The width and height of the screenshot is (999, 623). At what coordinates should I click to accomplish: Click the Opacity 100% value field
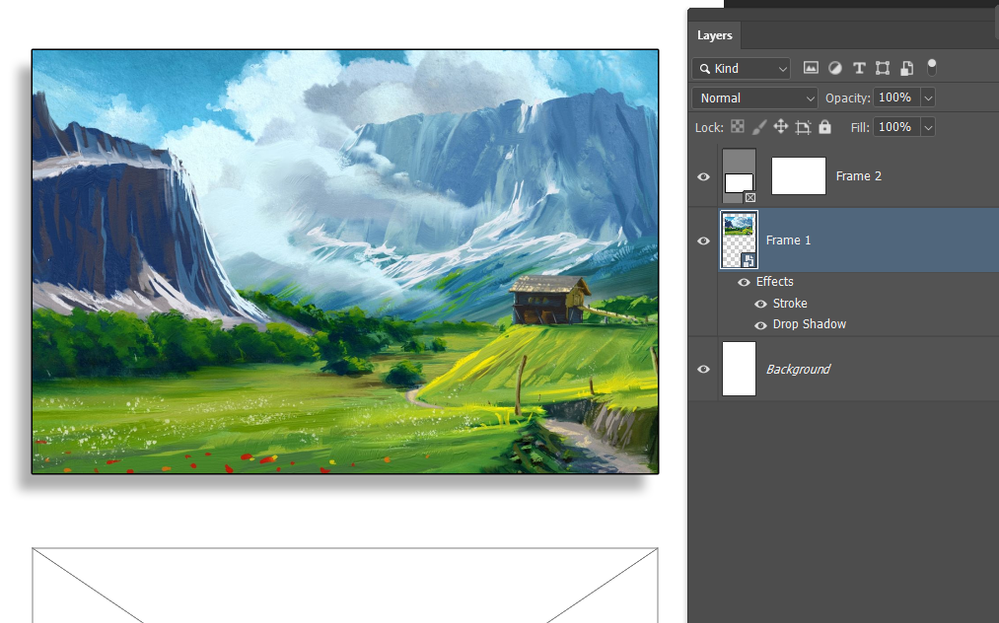pyautogui.click(x=897, y=98)
